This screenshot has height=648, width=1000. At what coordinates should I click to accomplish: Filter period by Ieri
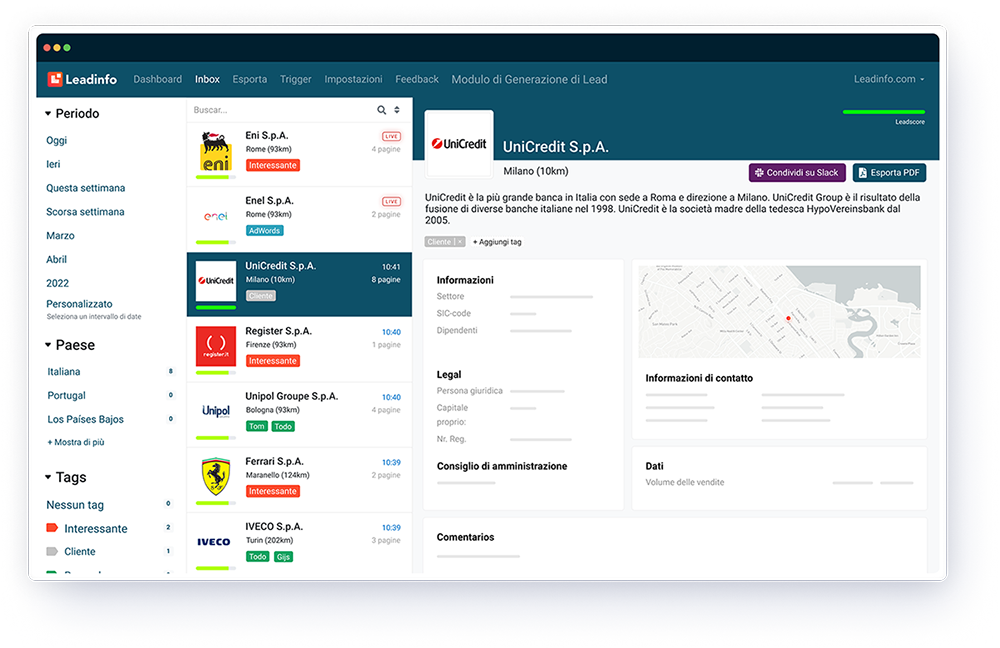(x=53, y=164)
